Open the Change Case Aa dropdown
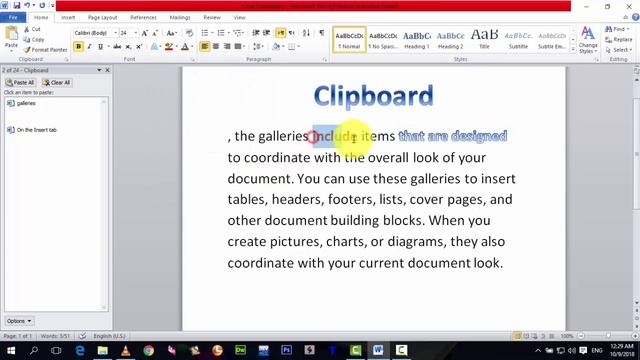The image size is (640, 360). pos(172,33)
